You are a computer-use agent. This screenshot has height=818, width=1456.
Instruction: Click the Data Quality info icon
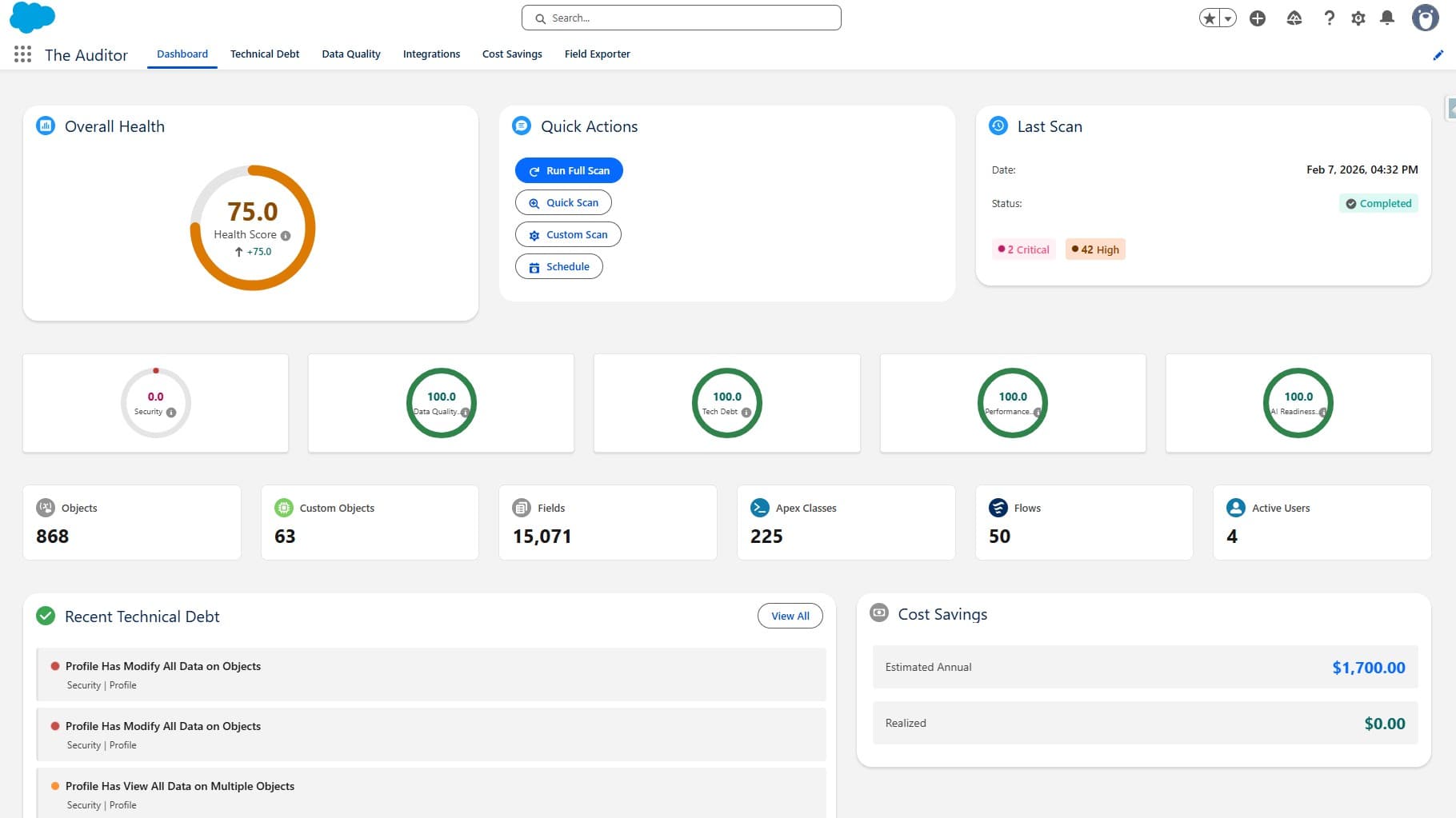465,413
